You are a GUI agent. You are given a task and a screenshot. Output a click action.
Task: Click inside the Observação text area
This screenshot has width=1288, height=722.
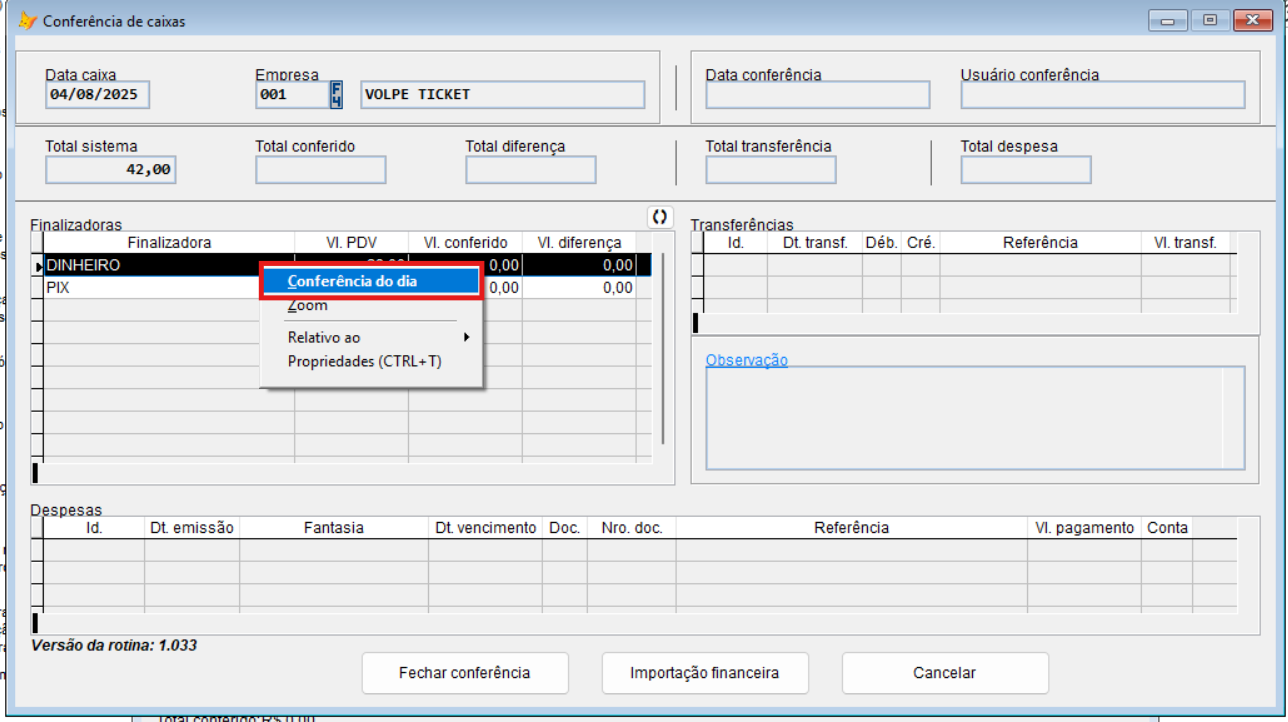point(965,417)
